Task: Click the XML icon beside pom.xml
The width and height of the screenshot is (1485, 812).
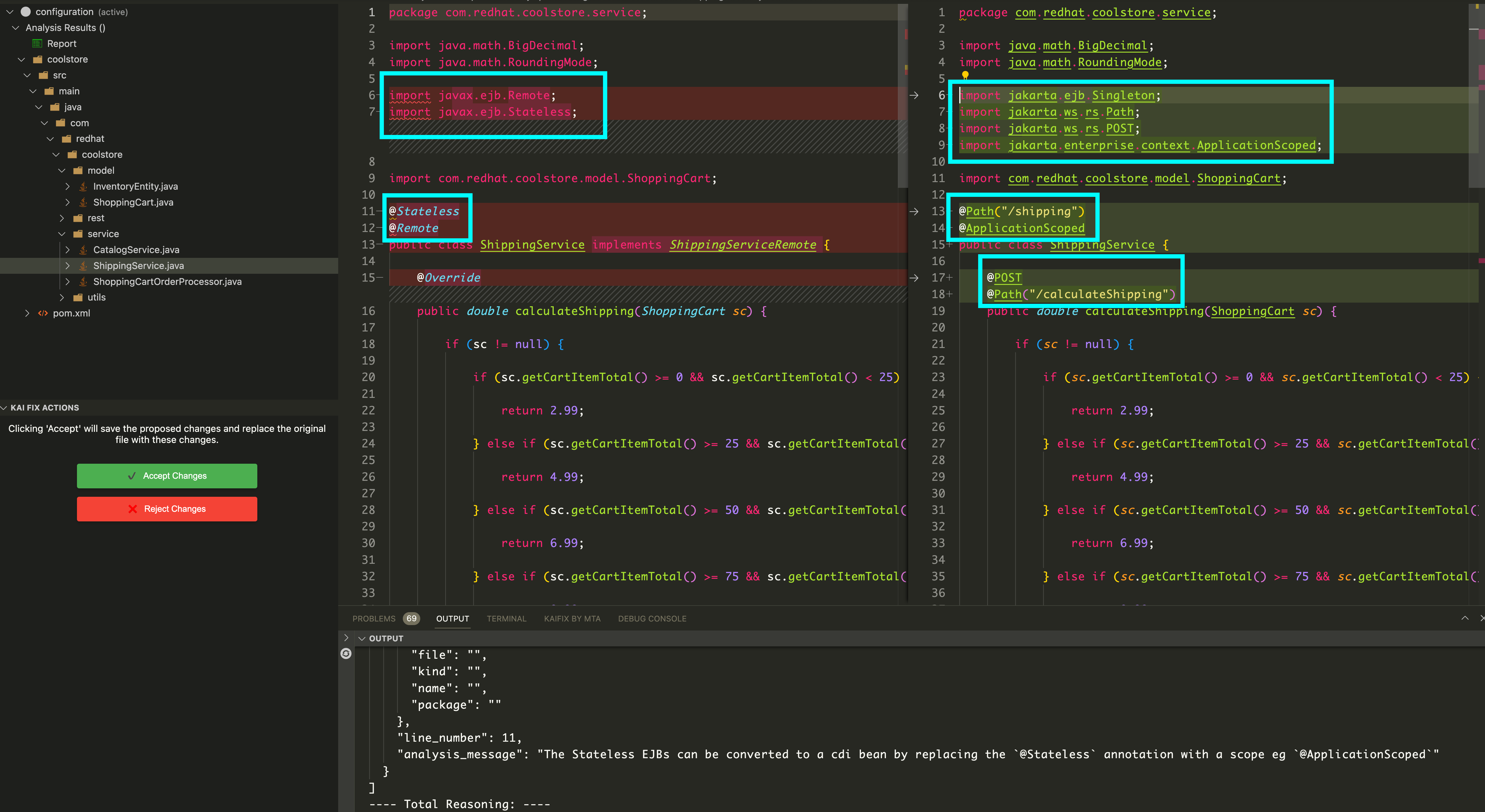Action: click(43, 313)
